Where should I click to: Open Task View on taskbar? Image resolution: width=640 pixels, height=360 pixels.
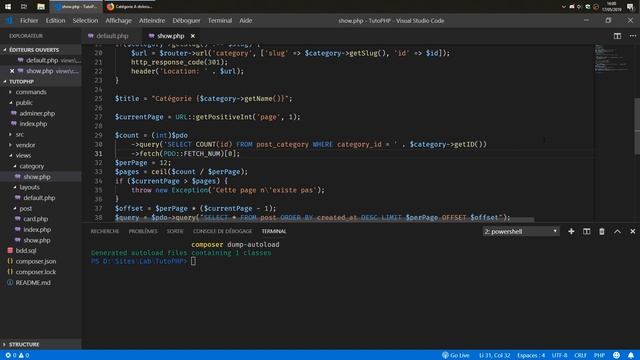coord(24,7)
